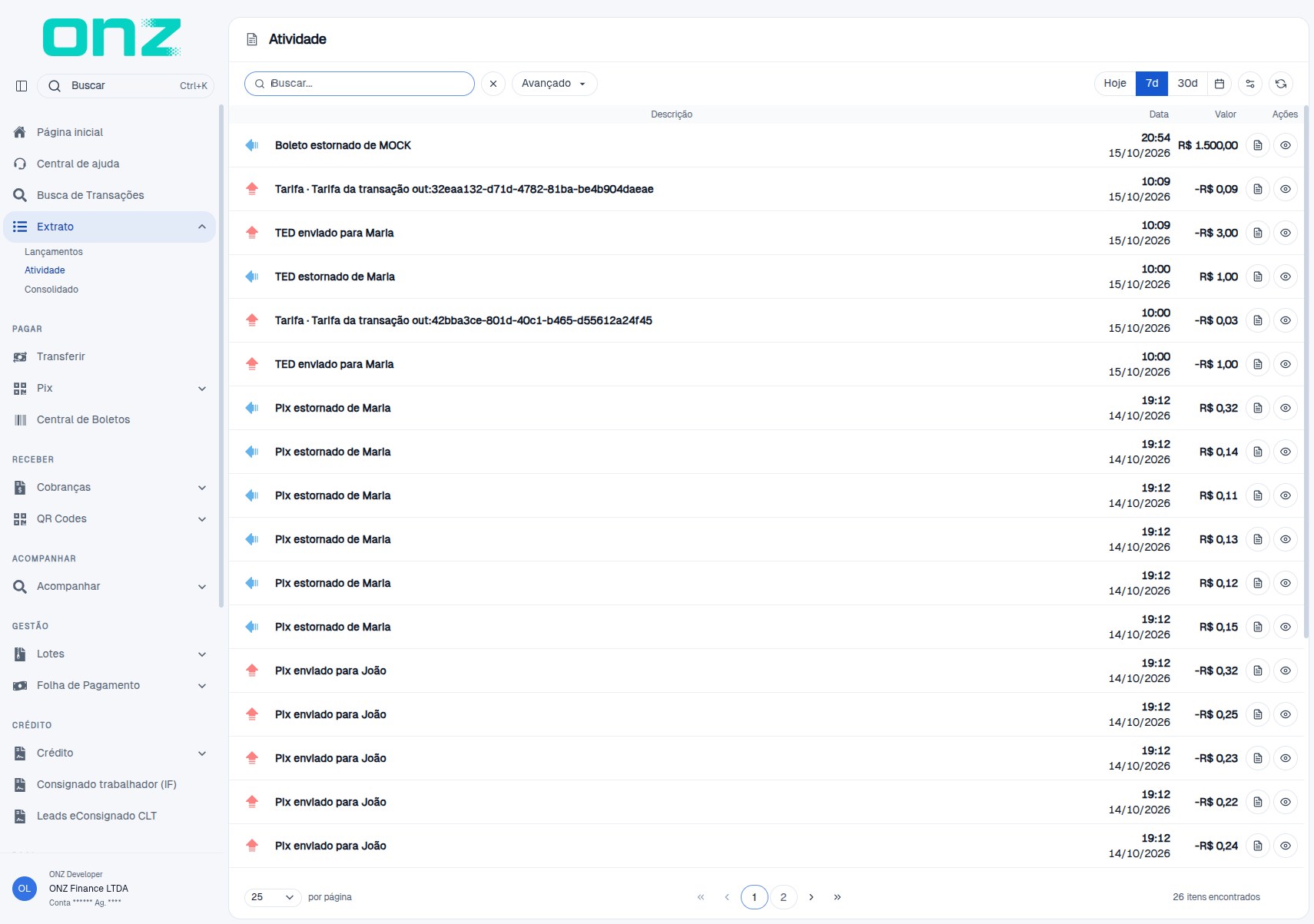Select the 30d period filter
The image size is (1314, 924).
click(x=1187, y=84)
